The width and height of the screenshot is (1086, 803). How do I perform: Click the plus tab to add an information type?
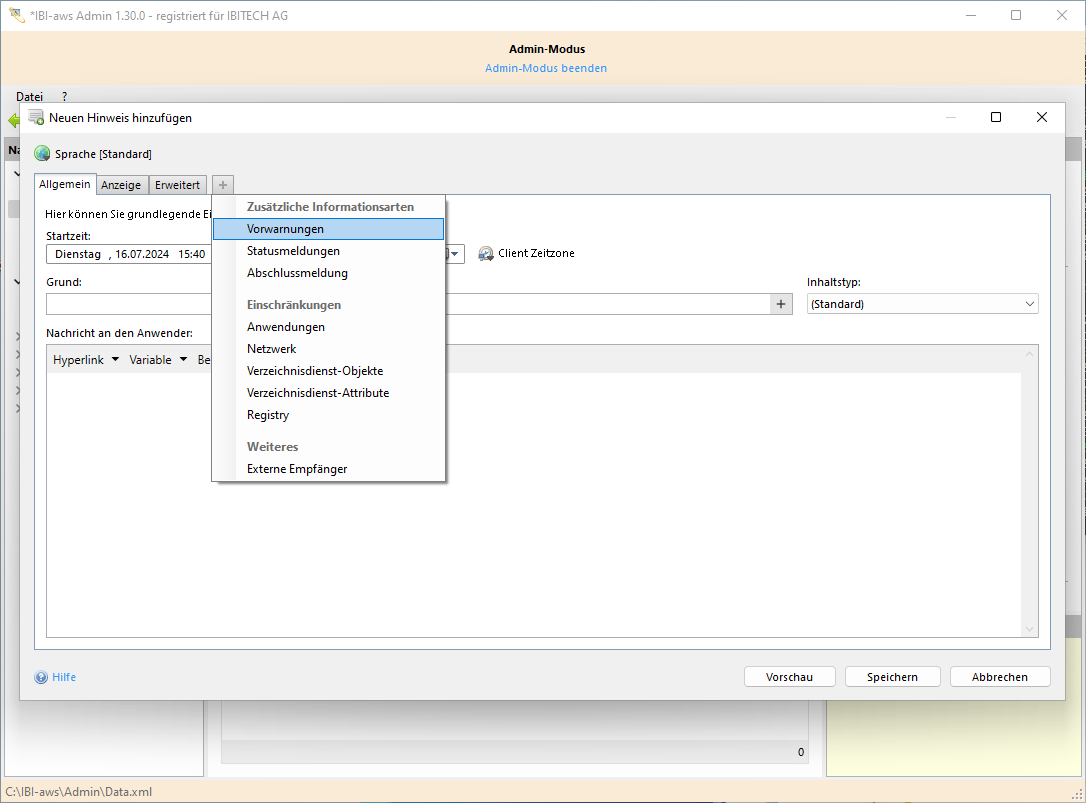[x=223, y=185]
